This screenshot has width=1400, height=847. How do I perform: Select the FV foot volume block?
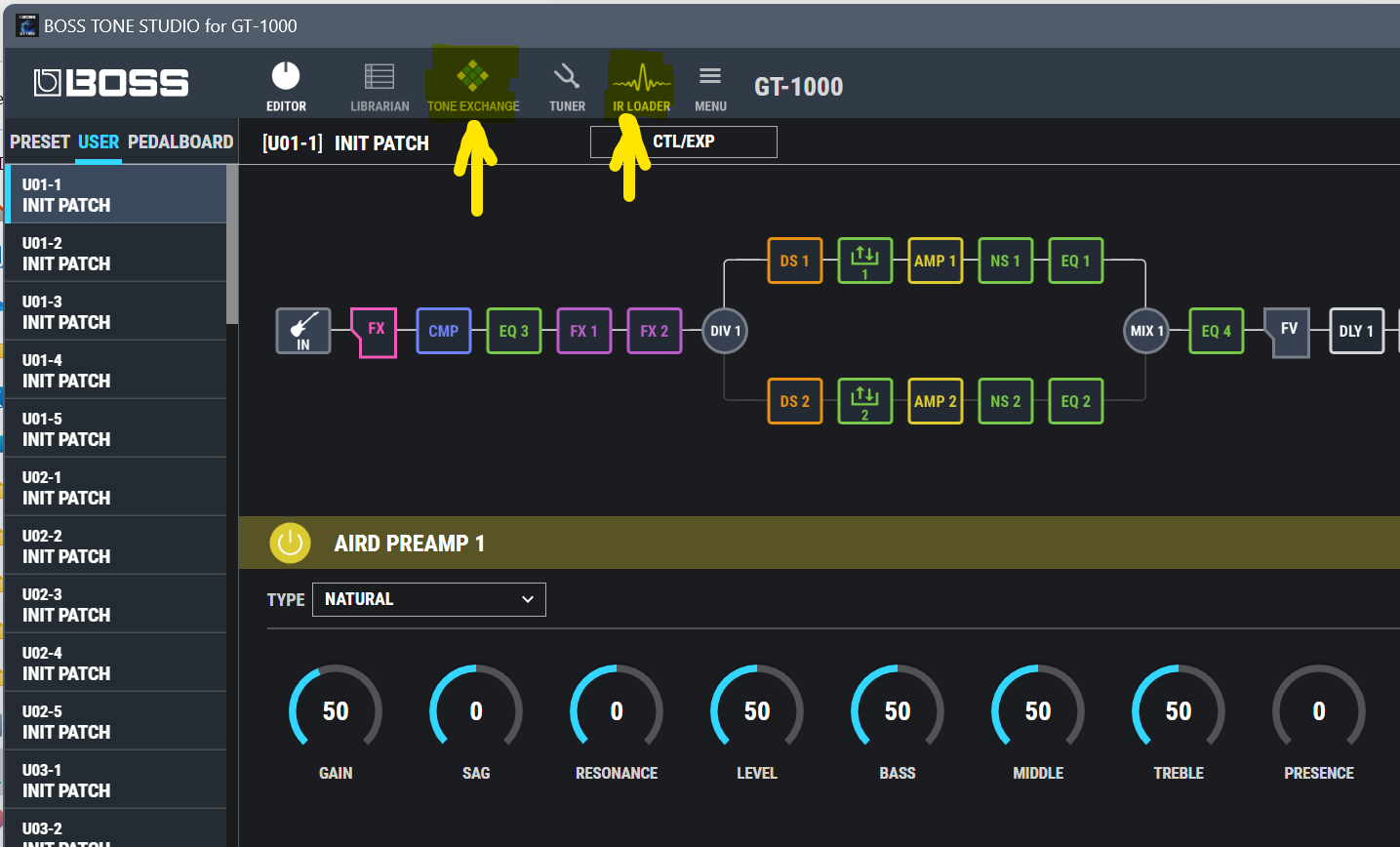[1287, 332]
